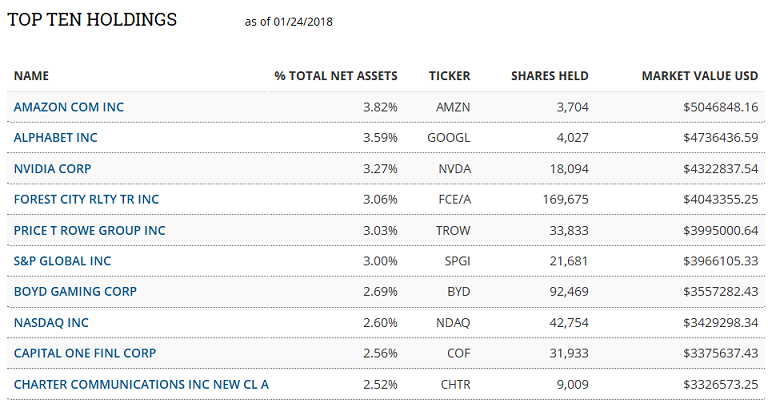The height and width of the screenshot is (412, 772).
Task: Click the SHARES HELD column header
Action: coord(549,76)
